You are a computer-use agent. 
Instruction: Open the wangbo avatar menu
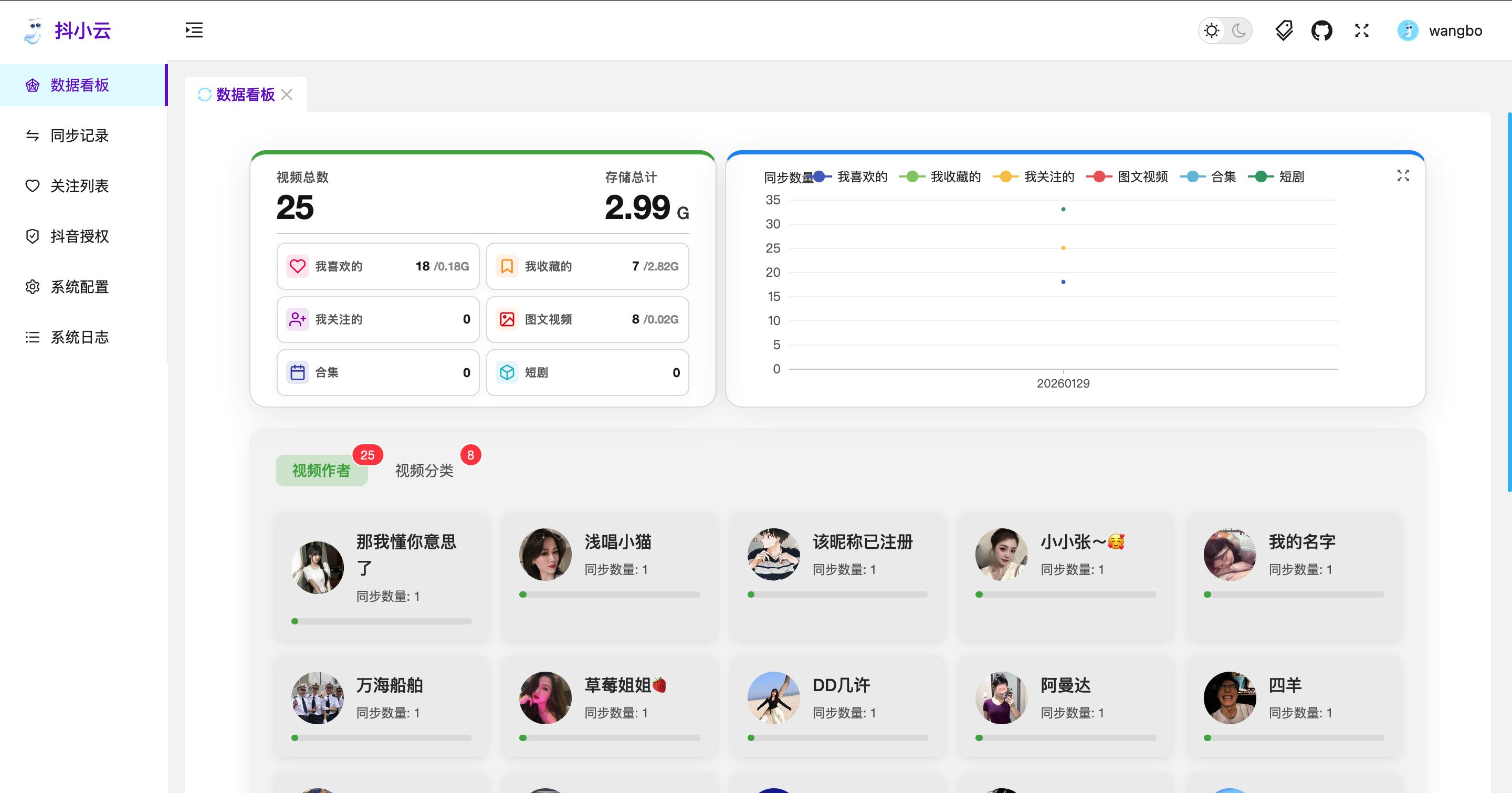click(x=1408, y=30)
